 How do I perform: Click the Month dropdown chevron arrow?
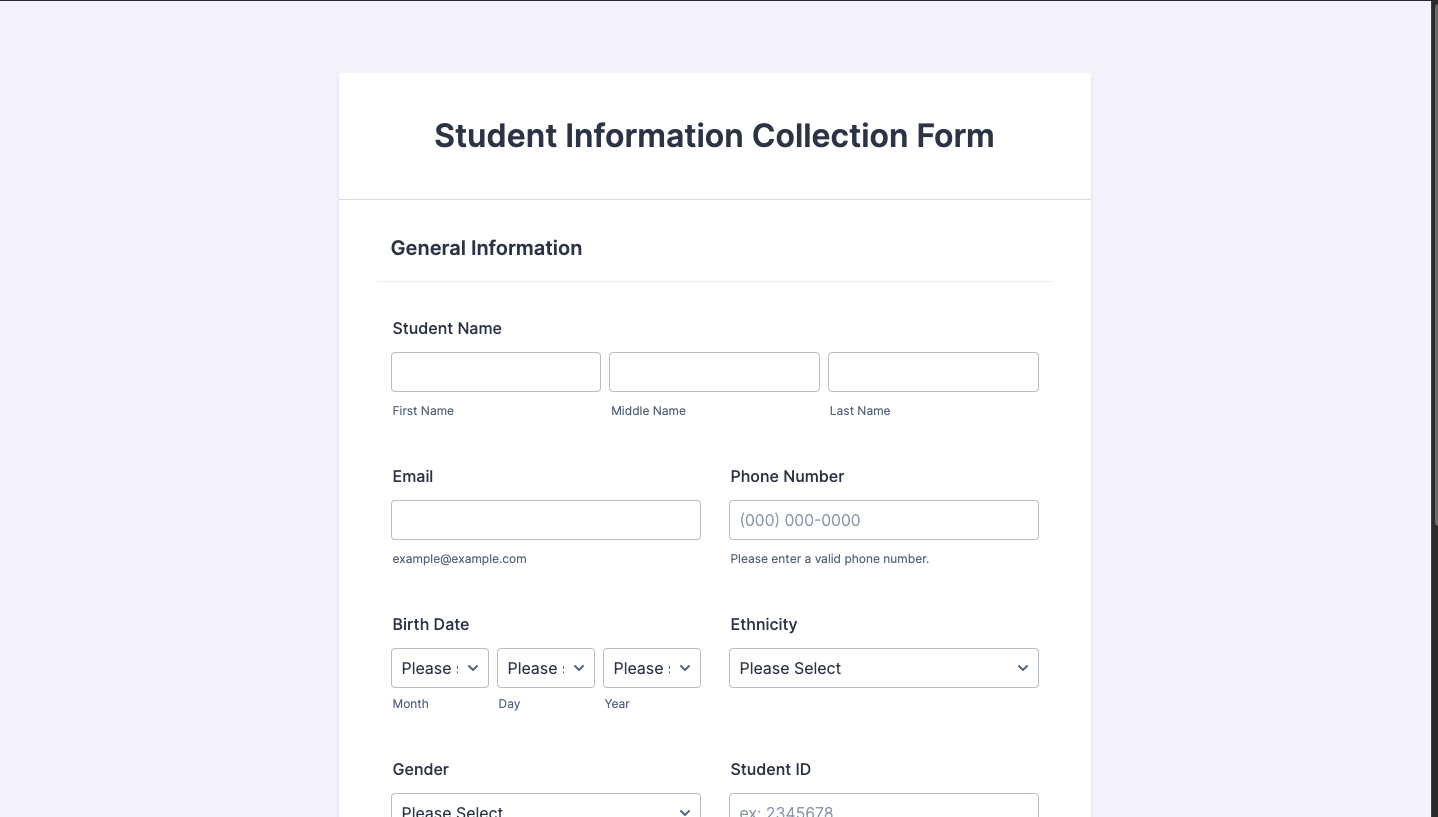click(473, 668)
